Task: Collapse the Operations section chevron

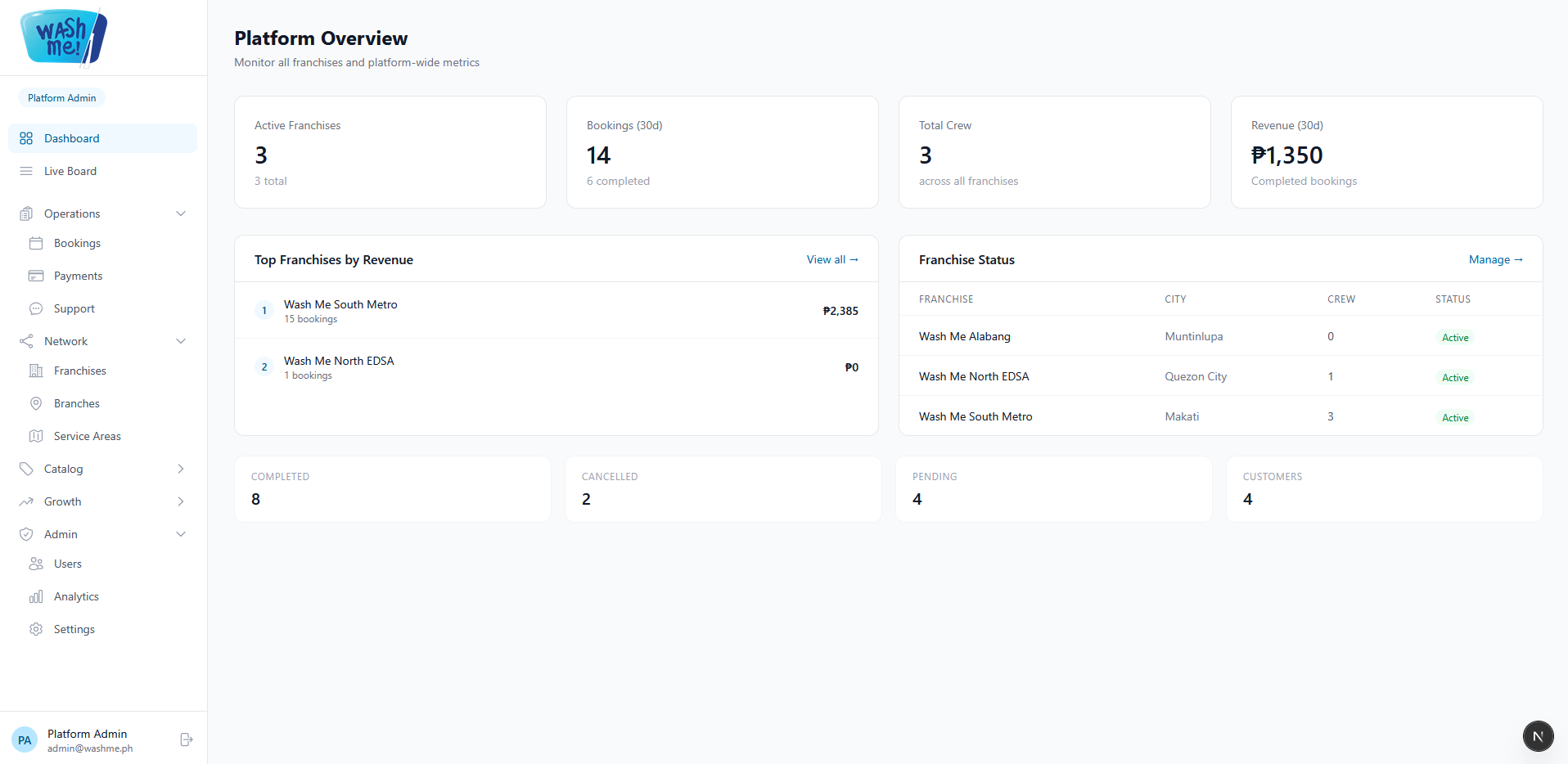Action: click(x=181, y=213)
